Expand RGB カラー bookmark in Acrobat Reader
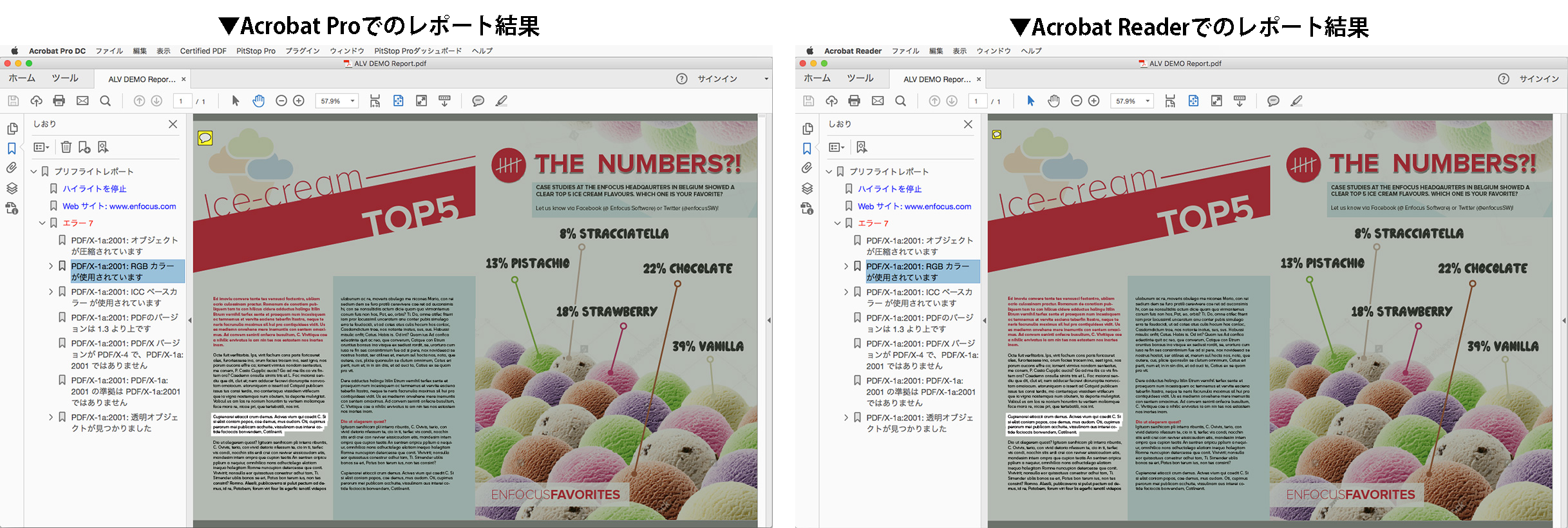The width and height of the screenshot is (1568, 528). 846,266
